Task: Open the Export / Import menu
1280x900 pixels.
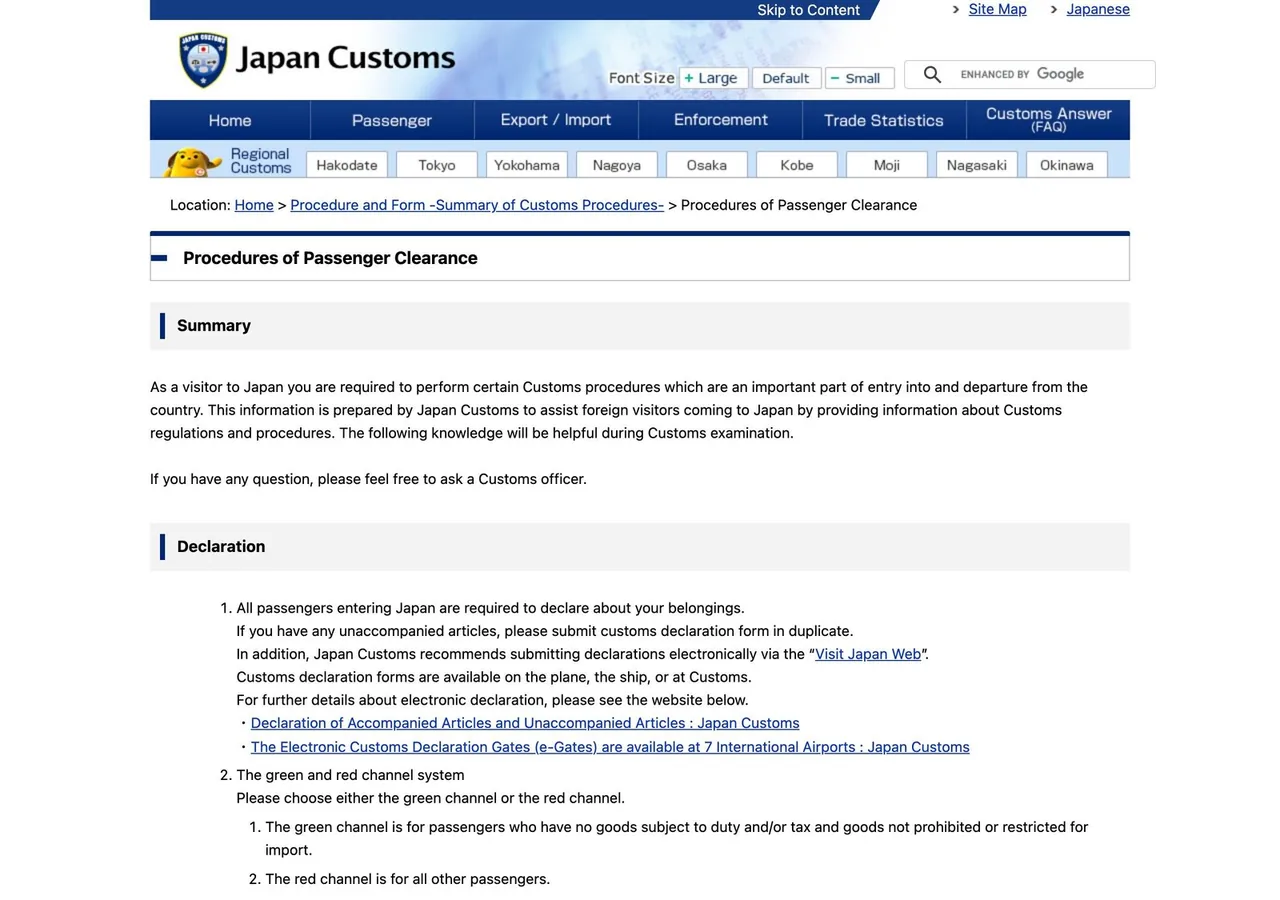Action: pos(556,120)
